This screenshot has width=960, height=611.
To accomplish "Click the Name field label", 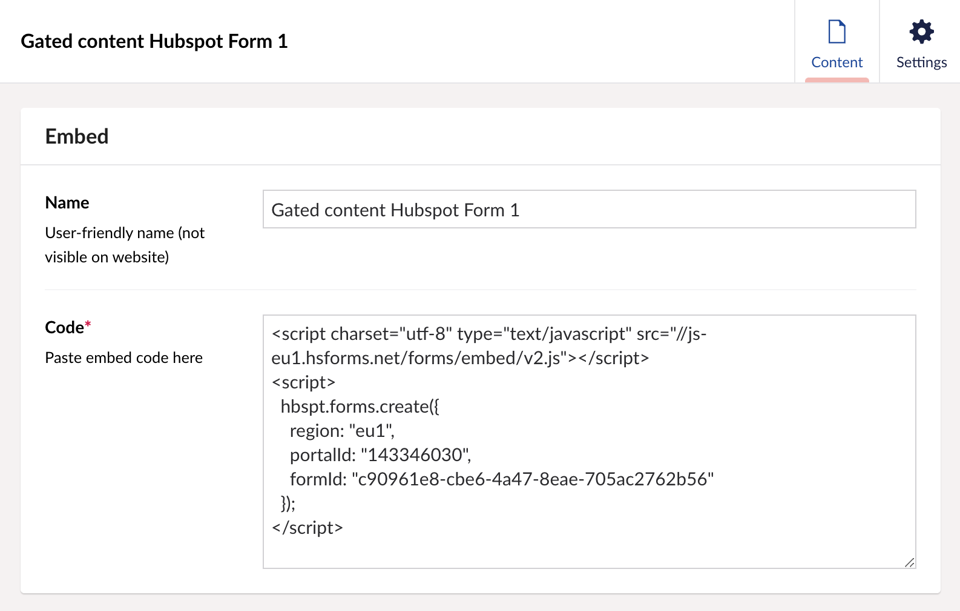I will click(x=67, y=202).
